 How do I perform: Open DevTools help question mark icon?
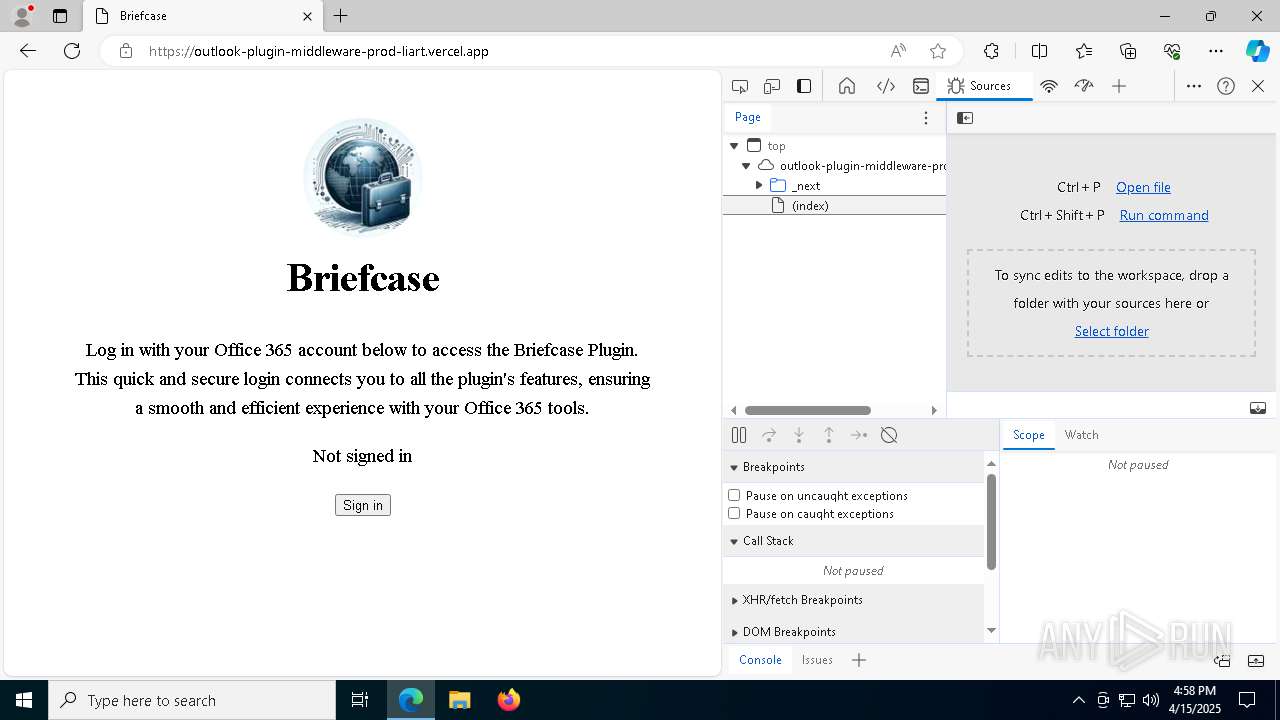pos(1226,86)
